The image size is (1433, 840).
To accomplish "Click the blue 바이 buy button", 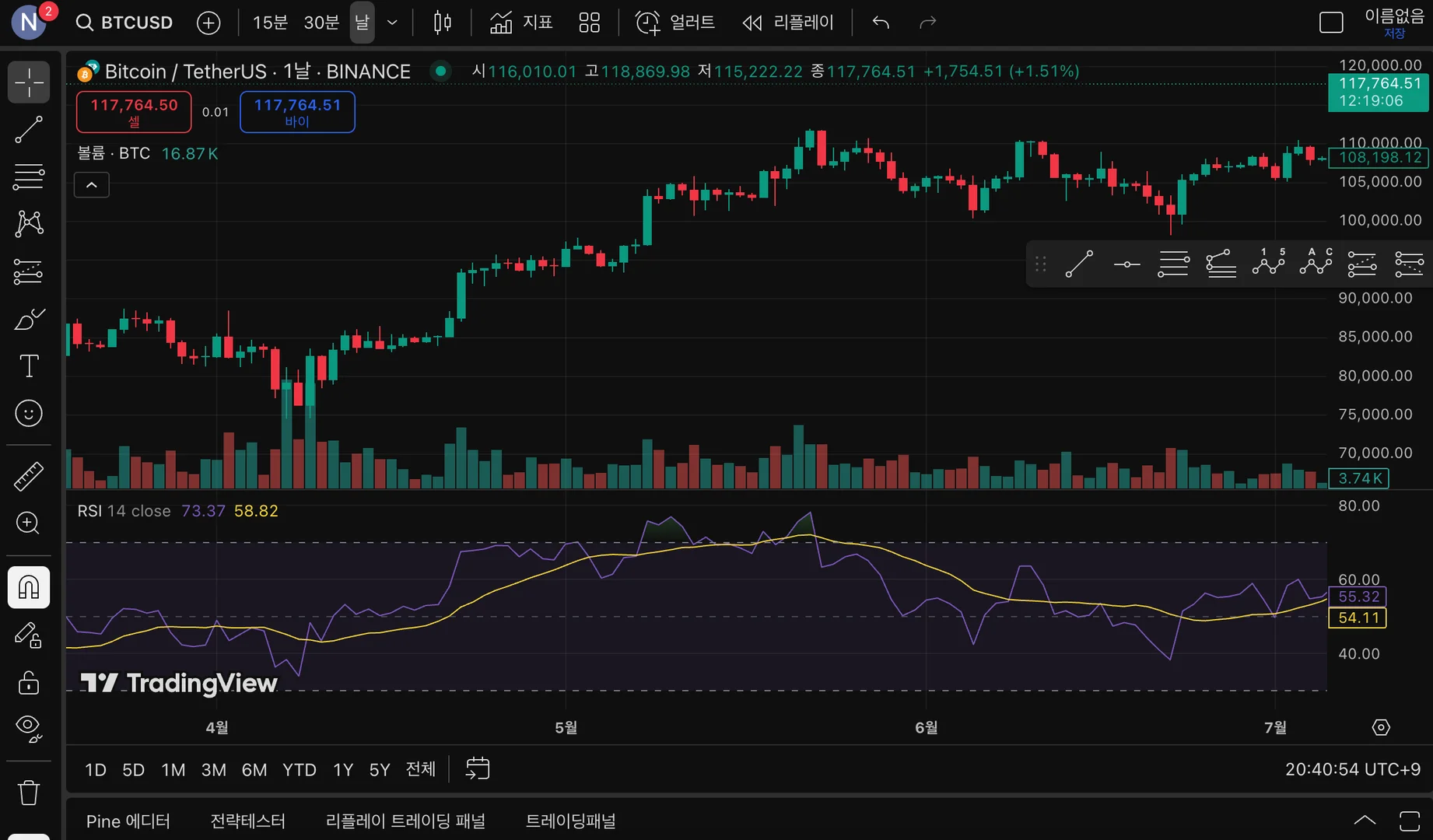I will pyautogui.click(x=297, y=112).
